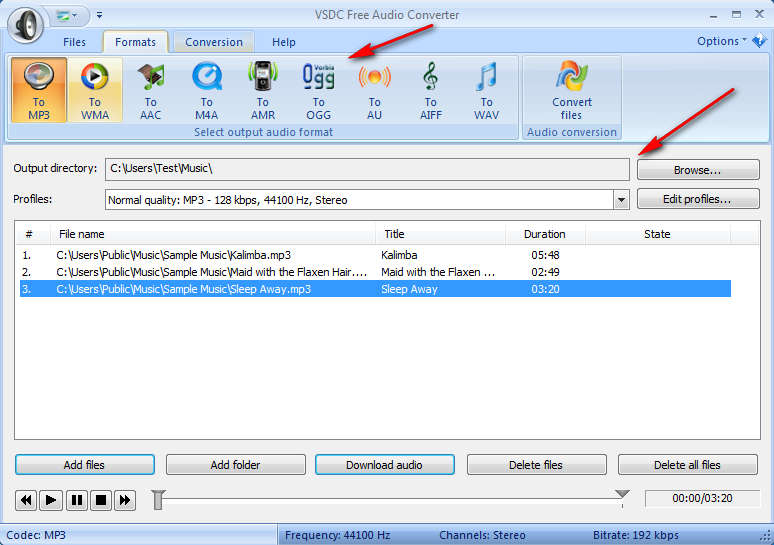This screenshot has width=774, height=545.
Task: Minimize the VSDC Free Audio Converter window
Action: 713,15
